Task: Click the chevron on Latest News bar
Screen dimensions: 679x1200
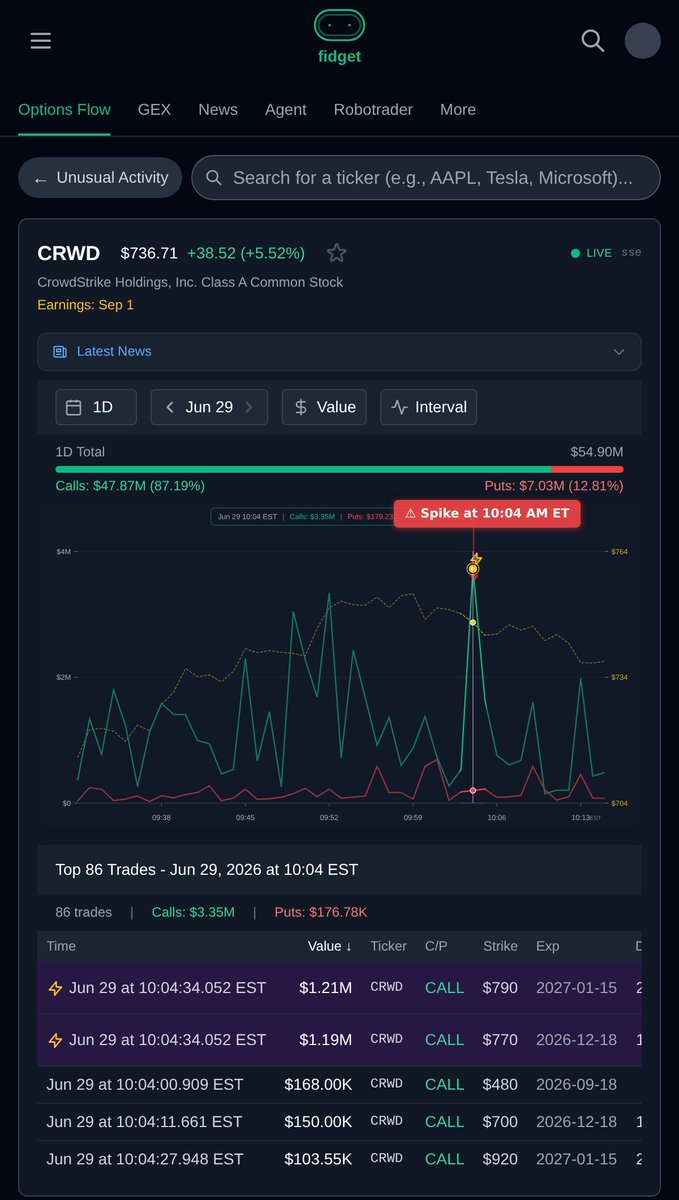Action: click(x=619, y=352)
